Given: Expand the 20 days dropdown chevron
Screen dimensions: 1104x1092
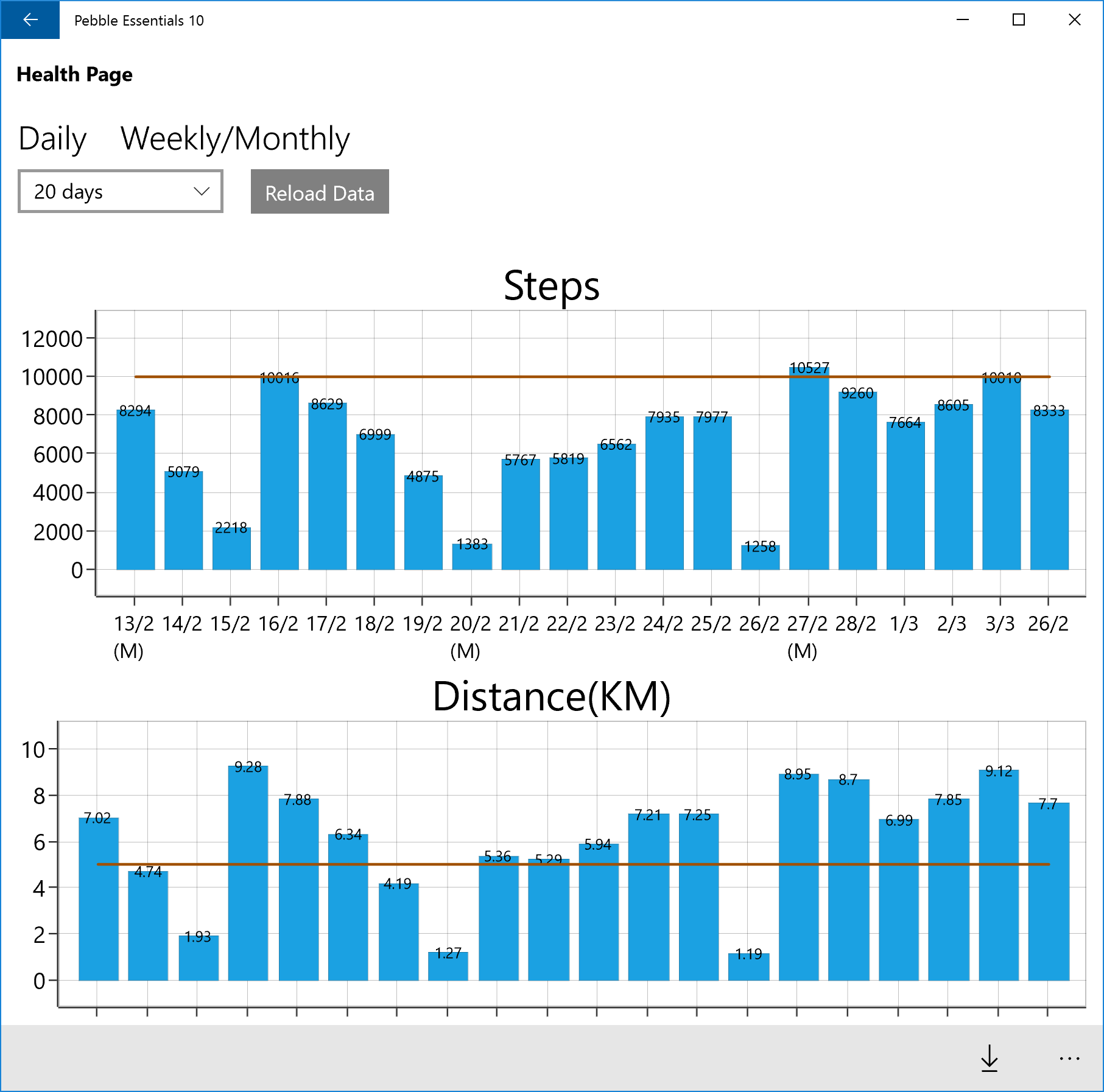Looking at the screenshot, I should (x=202, y=192).
